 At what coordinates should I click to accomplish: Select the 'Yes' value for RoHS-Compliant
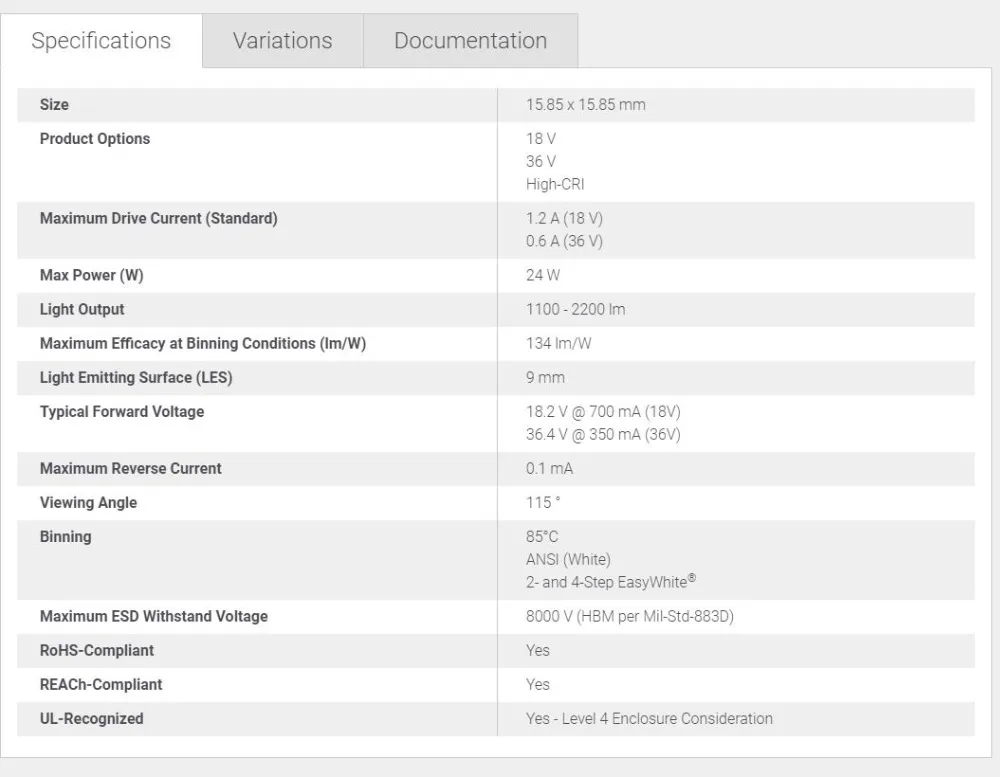click(x=538, y=651)
